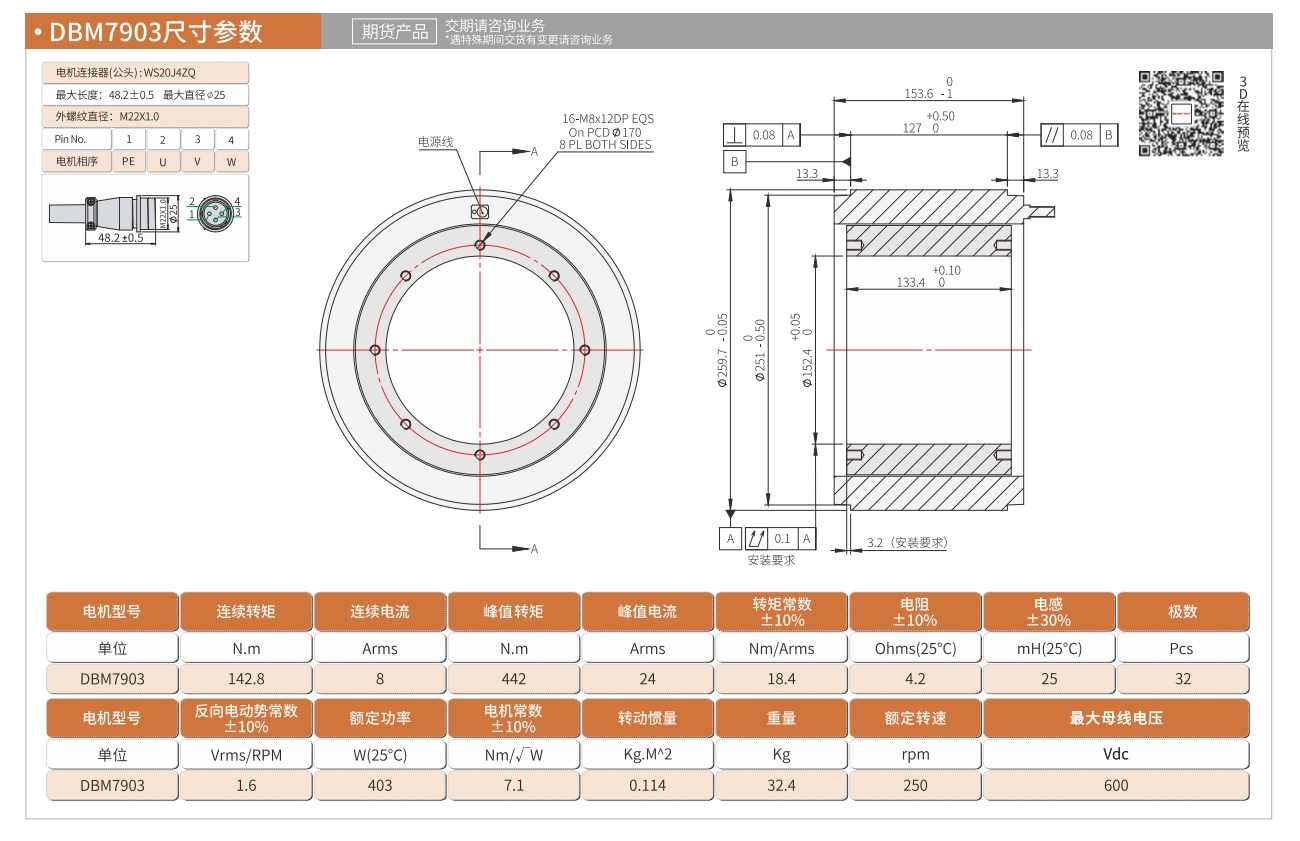The width and height of the screenshot is (1300, 841).
Task: Select the 8 PL BOTH SIDES note
Action: (605, 145)
